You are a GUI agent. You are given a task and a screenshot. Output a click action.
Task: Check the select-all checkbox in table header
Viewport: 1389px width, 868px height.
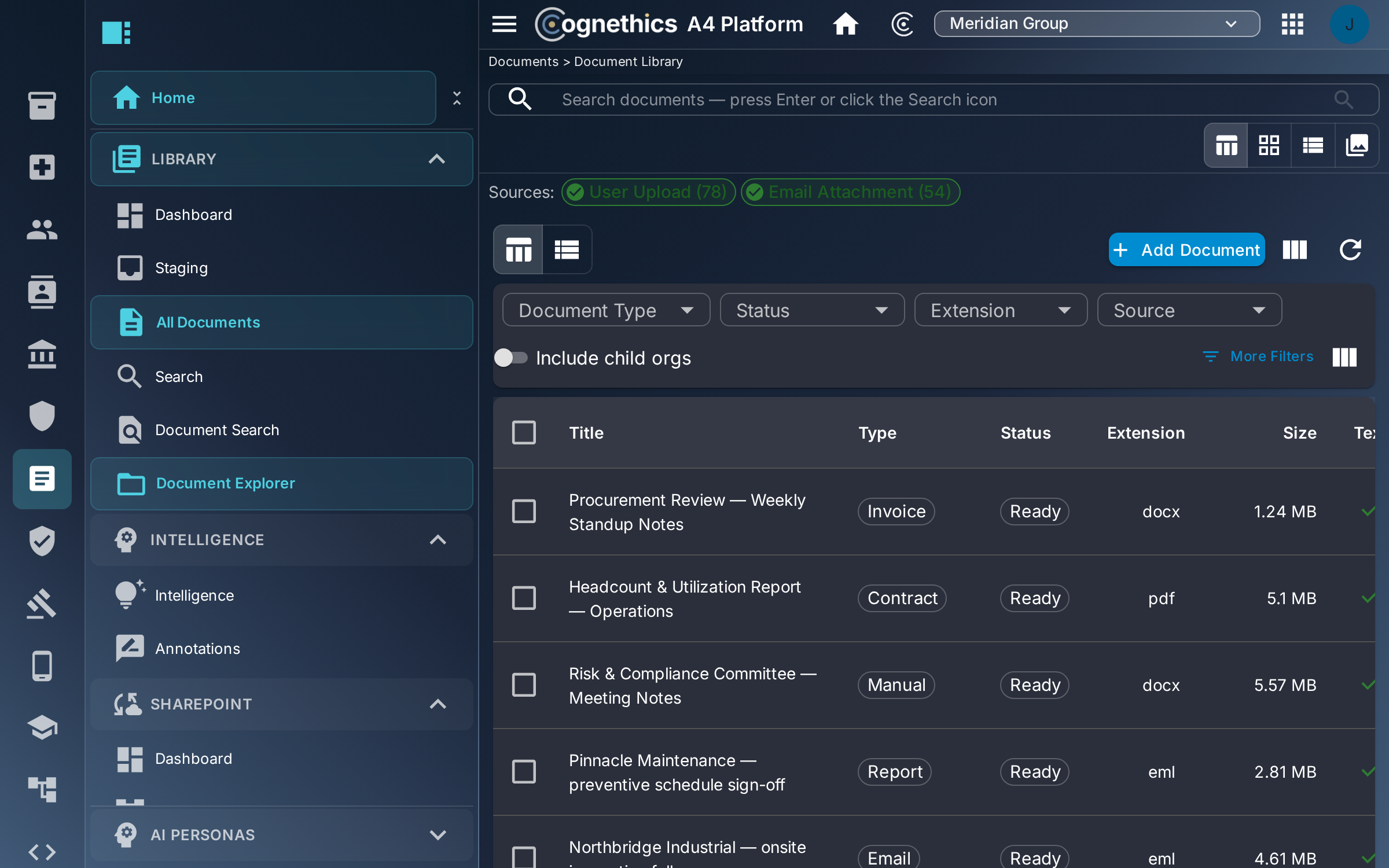(x=524, y=433)
